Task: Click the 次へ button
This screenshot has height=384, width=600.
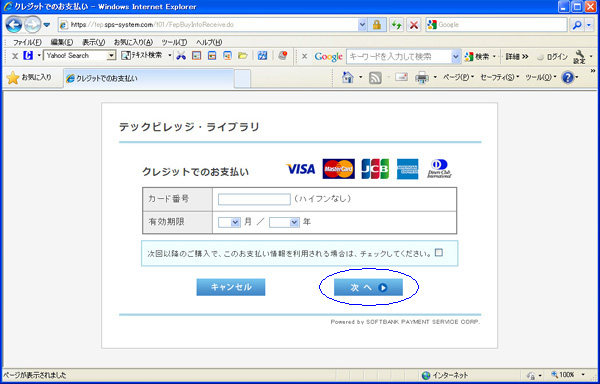Action: point(368,288)
